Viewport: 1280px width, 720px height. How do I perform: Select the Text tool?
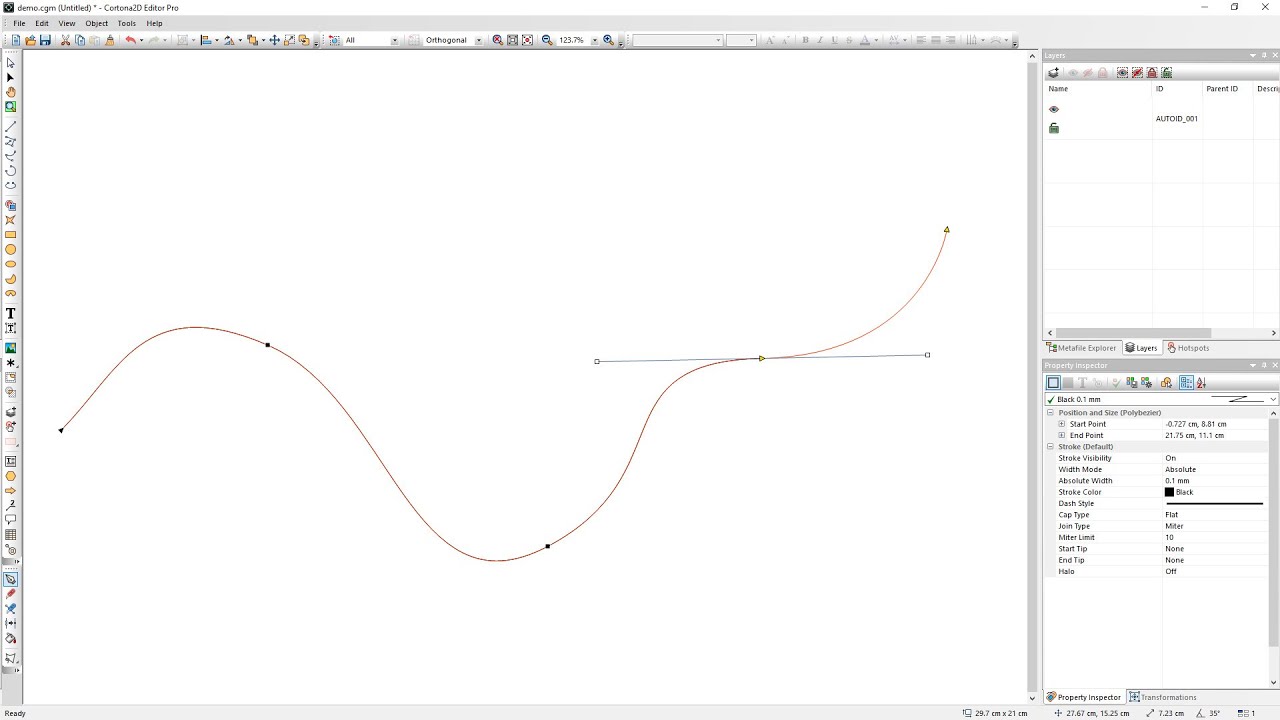[x=11, y=313]
